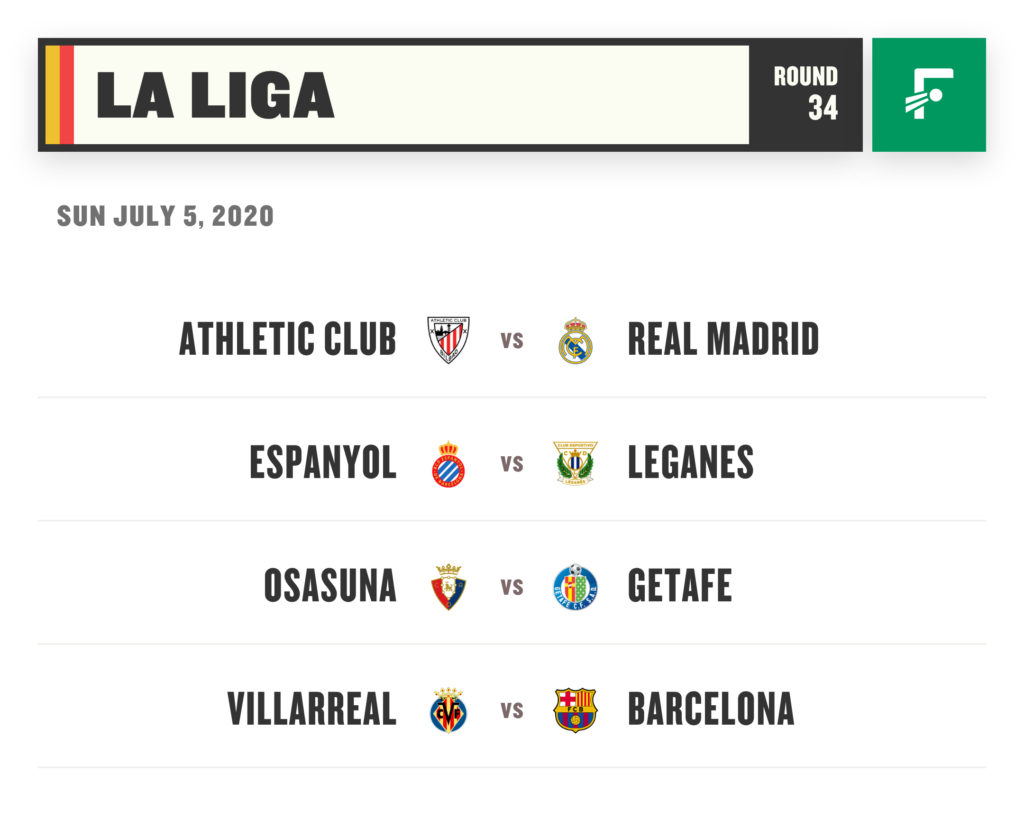This screenshot has width=1024, height=829.
Task: Open the green FotMob logo tile
Action: pos(929,95)
